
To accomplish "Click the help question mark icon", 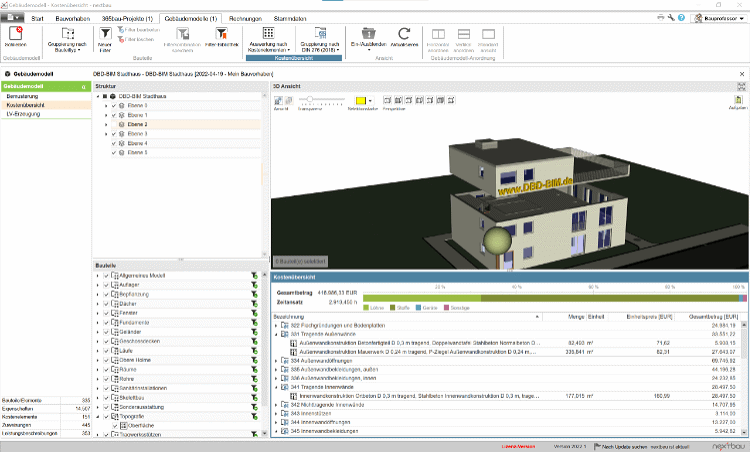I will 681,18.
